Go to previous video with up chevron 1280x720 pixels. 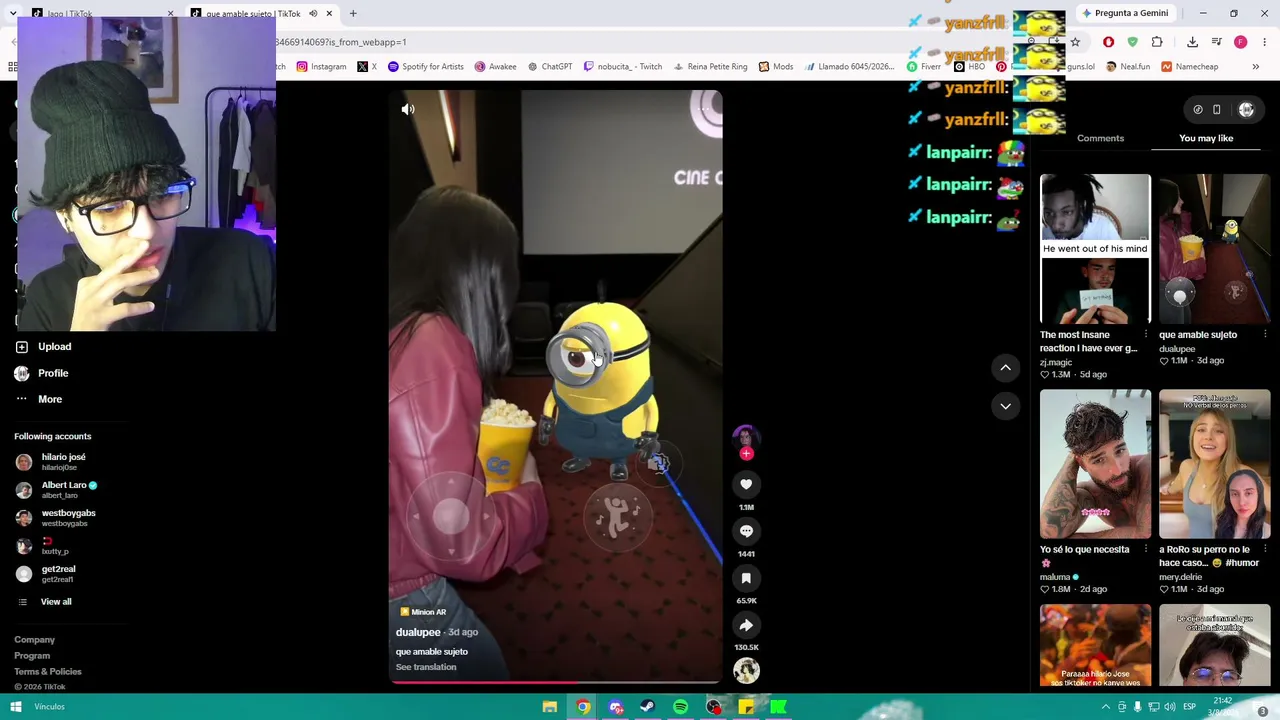tap(1006, 368)
